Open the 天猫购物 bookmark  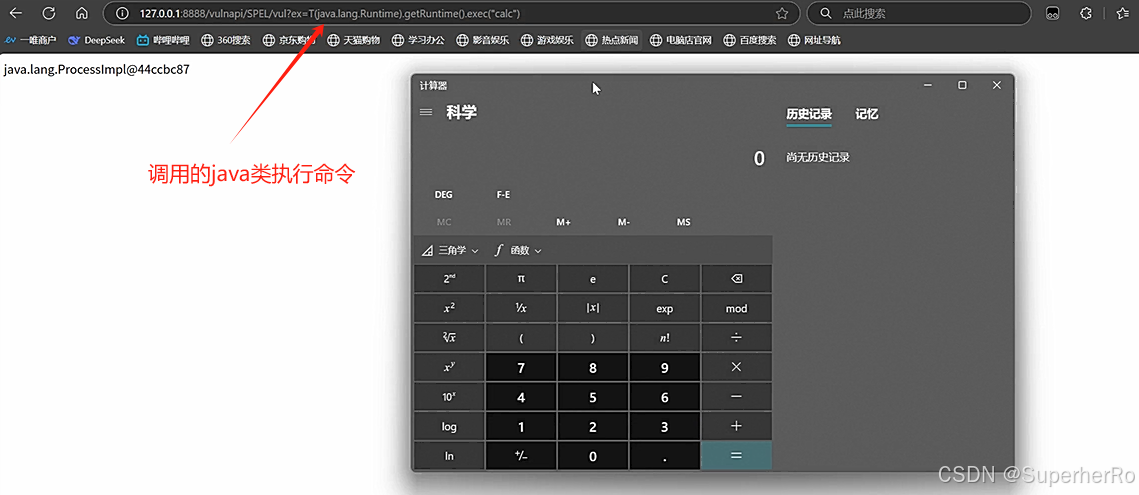tap(353, 40)
